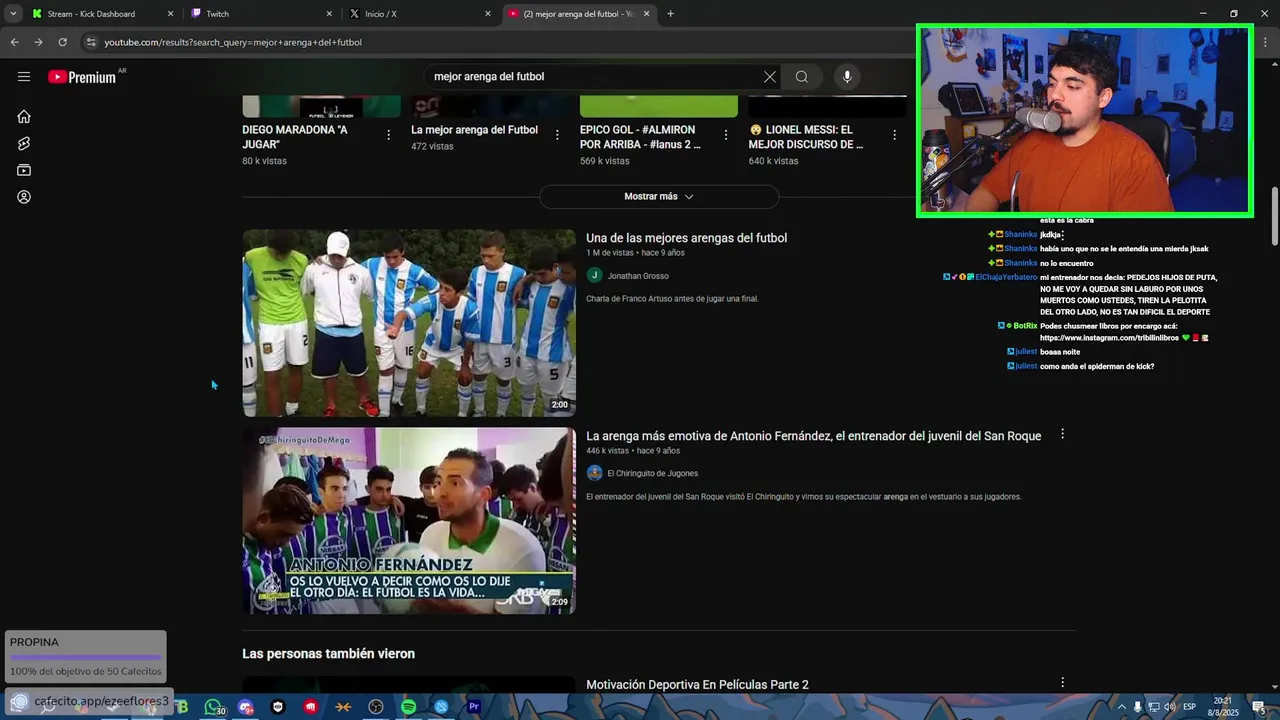1280x720 pixels.
Task: Open Spotify from the taskbar
Action: [409, 707]
